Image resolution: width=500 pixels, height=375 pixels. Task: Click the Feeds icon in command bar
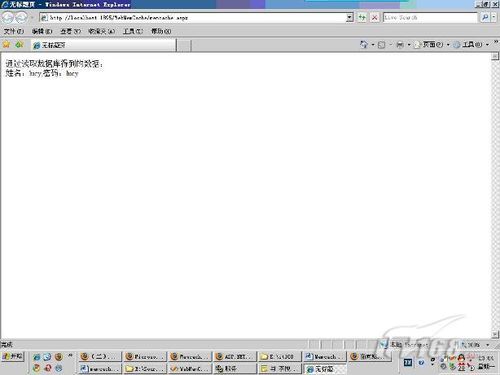382,45
